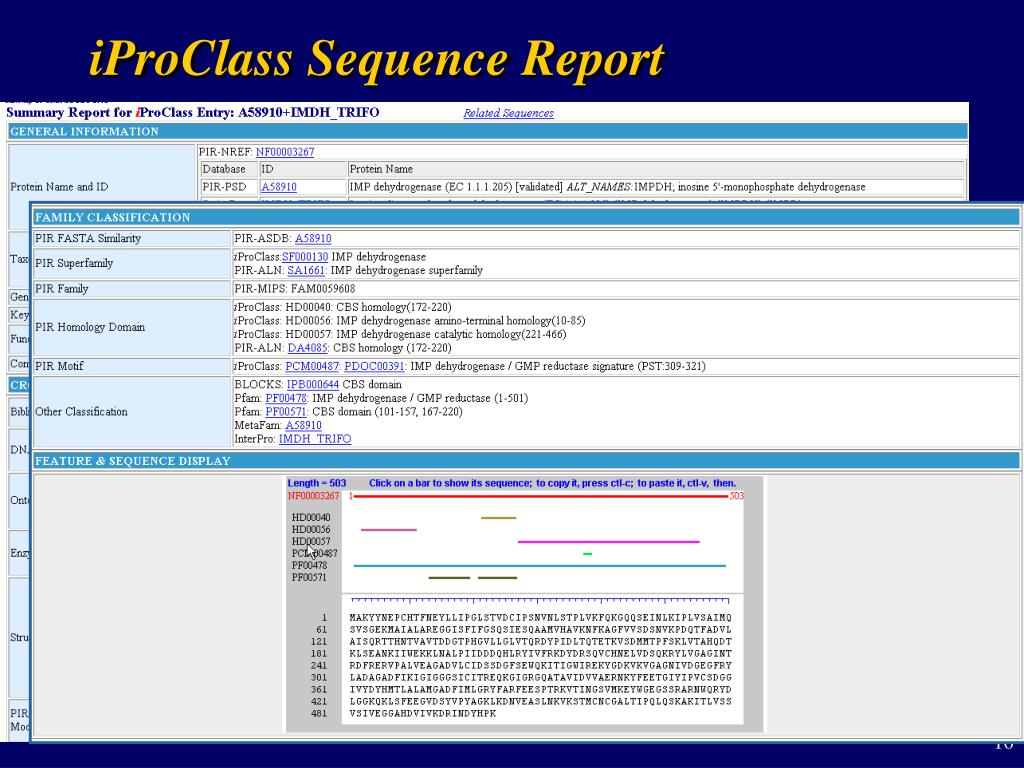Select the 'PIR Homology Domain' row label
This screenshot has width=1024, height=768.
tap(90, 327)
